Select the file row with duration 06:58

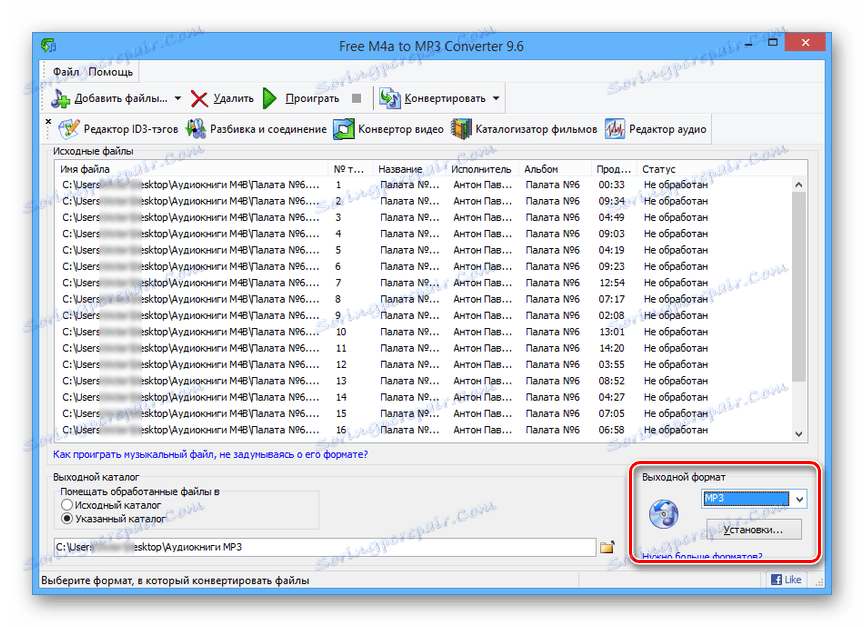point(424,430)
